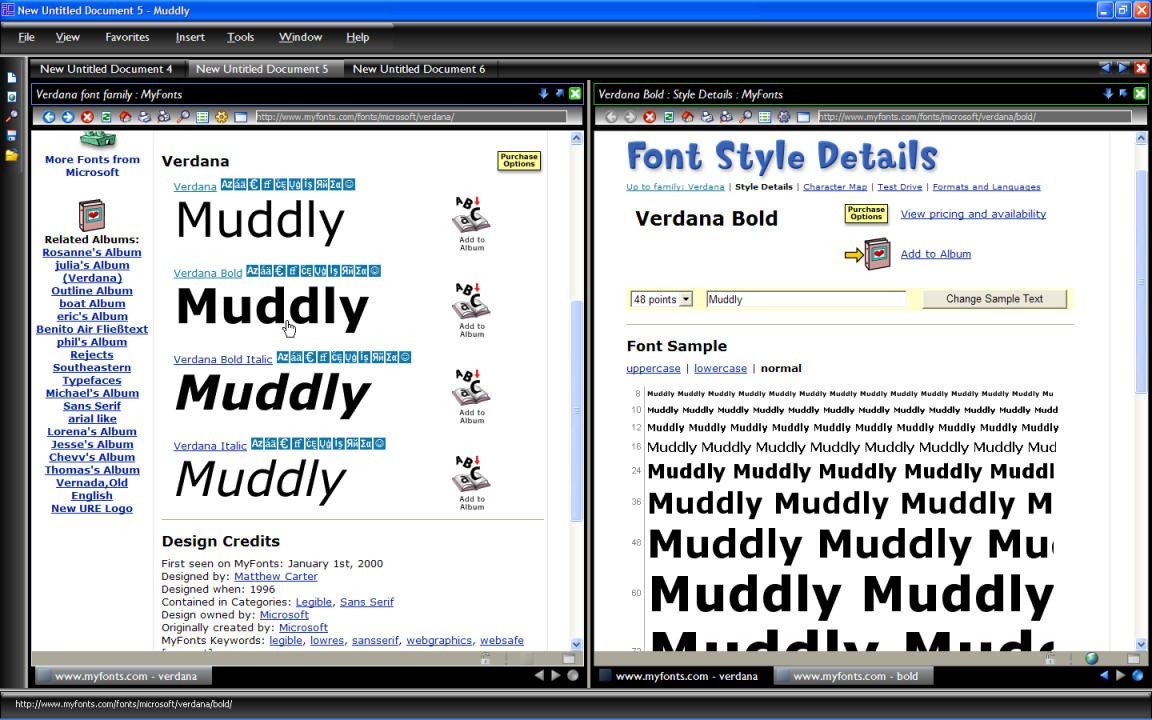
Task: Click the green Refresh icon in the Verdana Bold pane
Action: tap(669, 117)
